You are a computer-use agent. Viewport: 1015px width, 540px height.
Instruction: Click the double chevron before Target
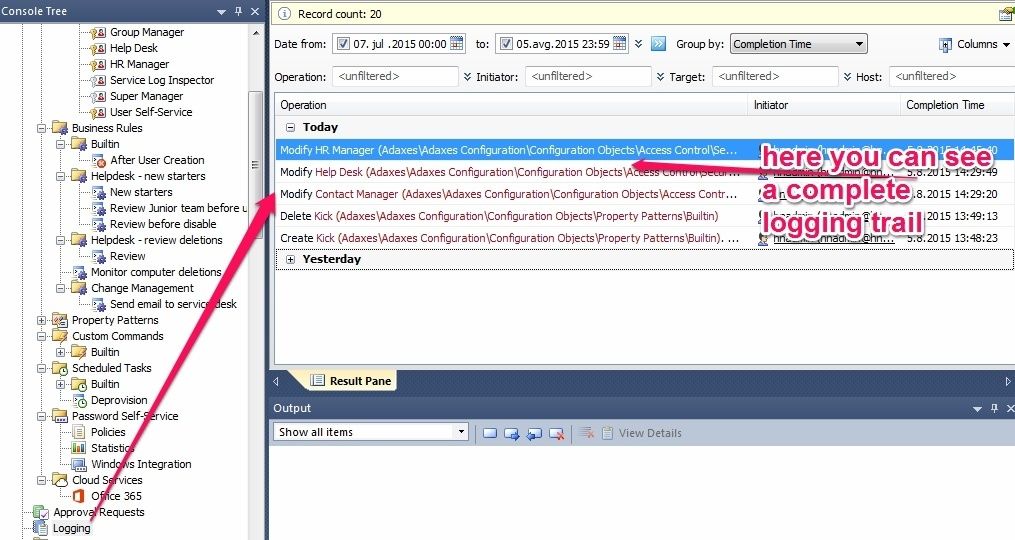pyautogui.click(x=660, y=76)
